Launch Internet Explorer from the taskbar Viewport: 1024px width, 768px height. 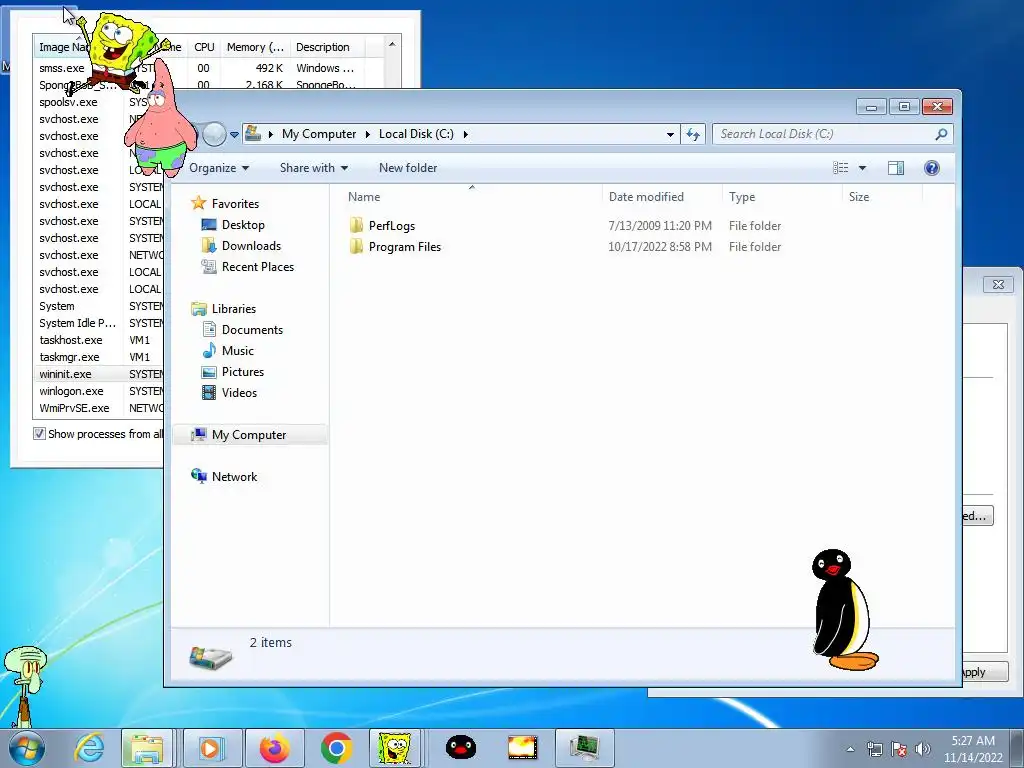[89, 748]
